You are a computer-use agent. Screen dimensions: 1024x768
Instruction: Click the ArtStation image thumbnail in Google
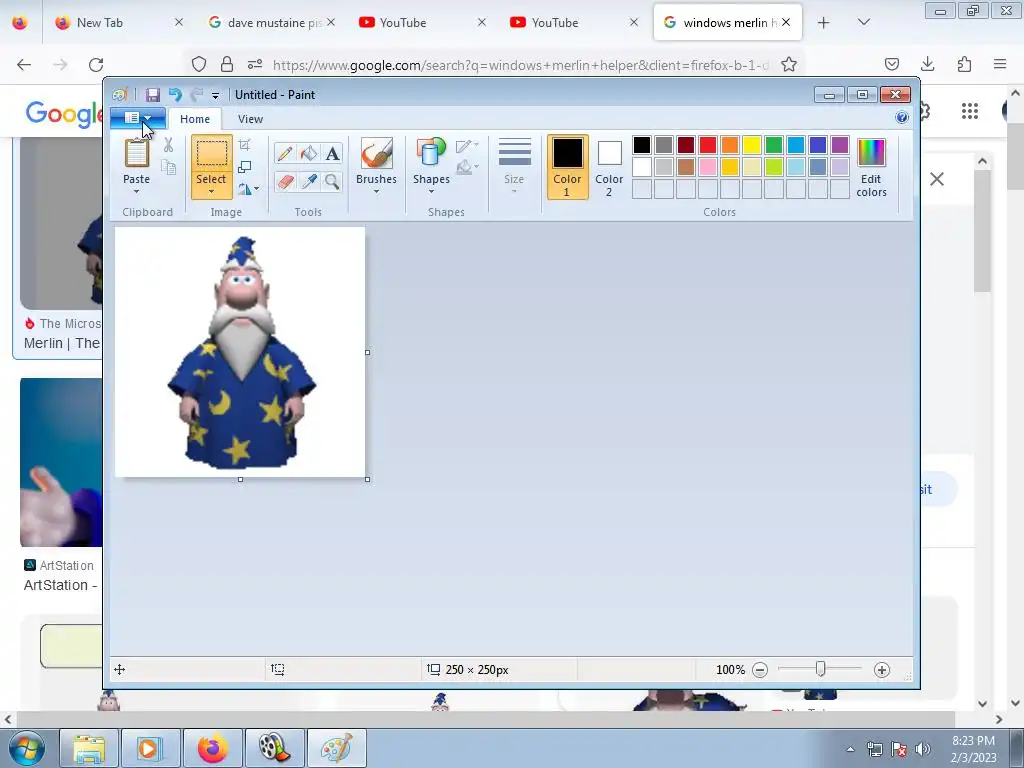point(61,462)
